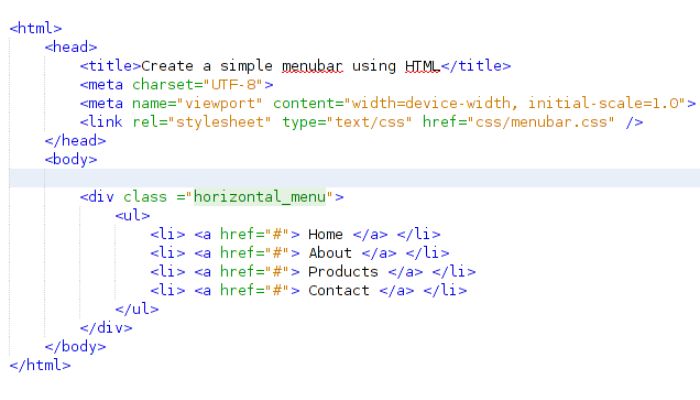Click the closing </ul> tag
Image resolution: width=700 pixels, height=400 pixels.
pos(137,309)
